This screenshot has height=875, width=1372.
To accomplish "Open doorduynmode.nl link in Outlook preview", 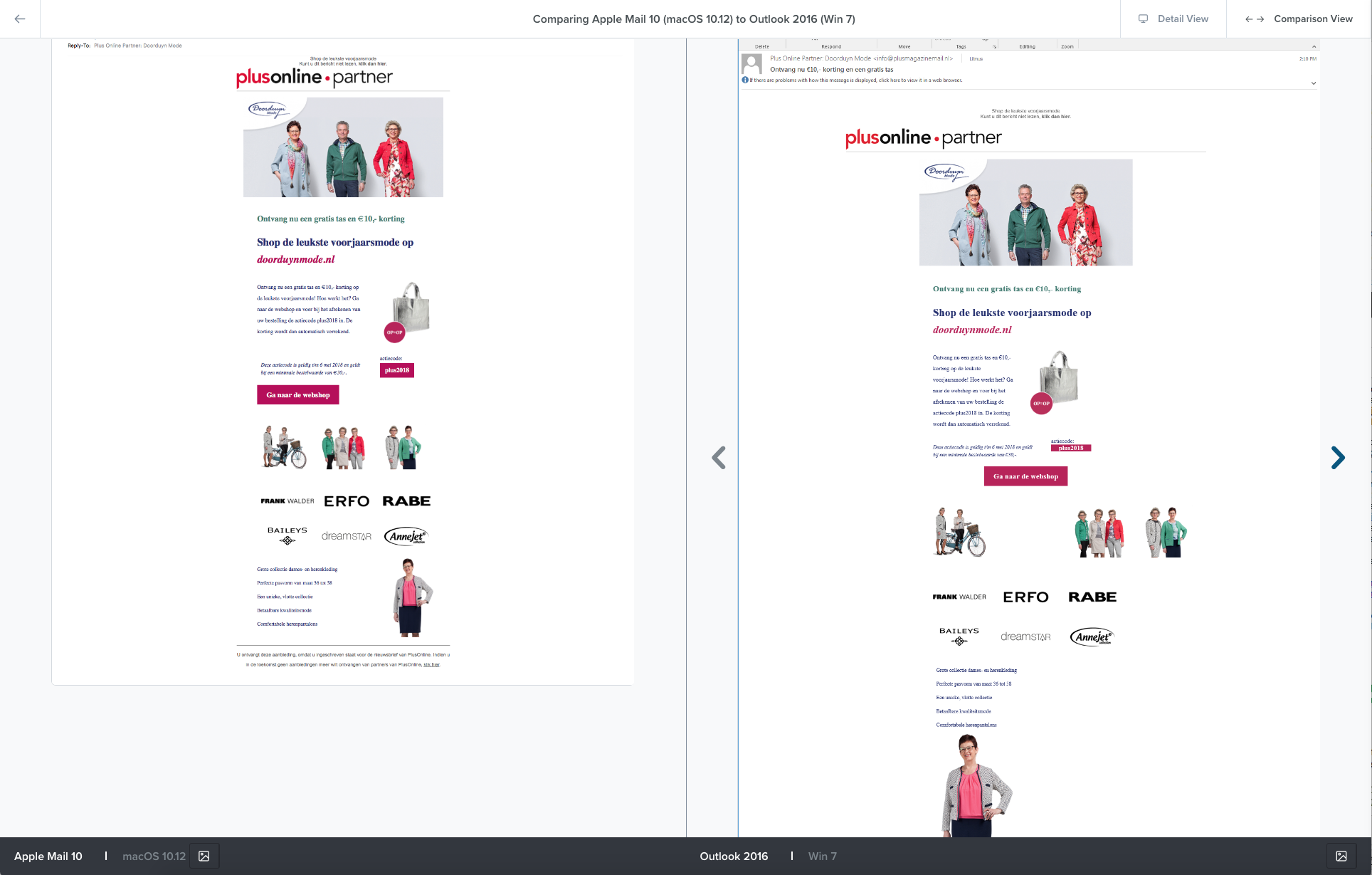I will 972,330.
